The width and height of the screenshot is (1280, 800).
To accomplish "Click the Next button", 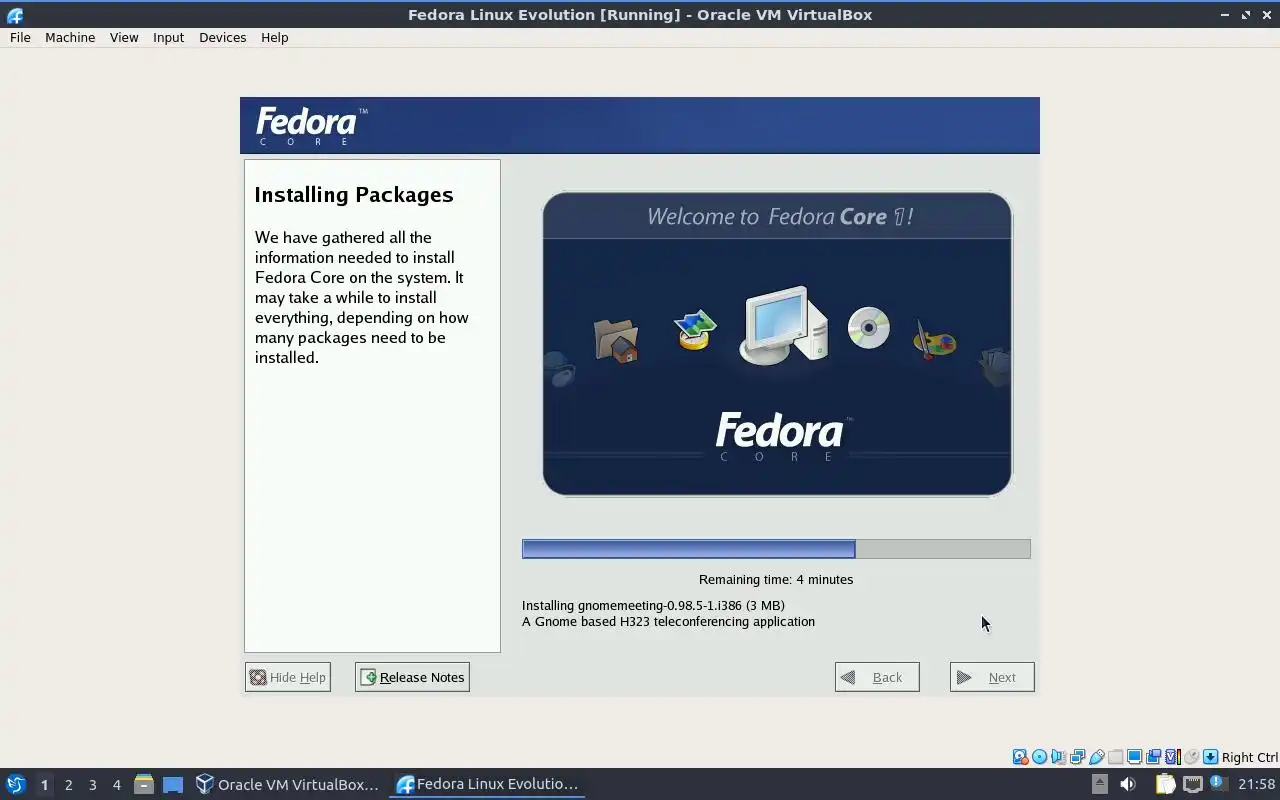I will (x=992, y=677).
